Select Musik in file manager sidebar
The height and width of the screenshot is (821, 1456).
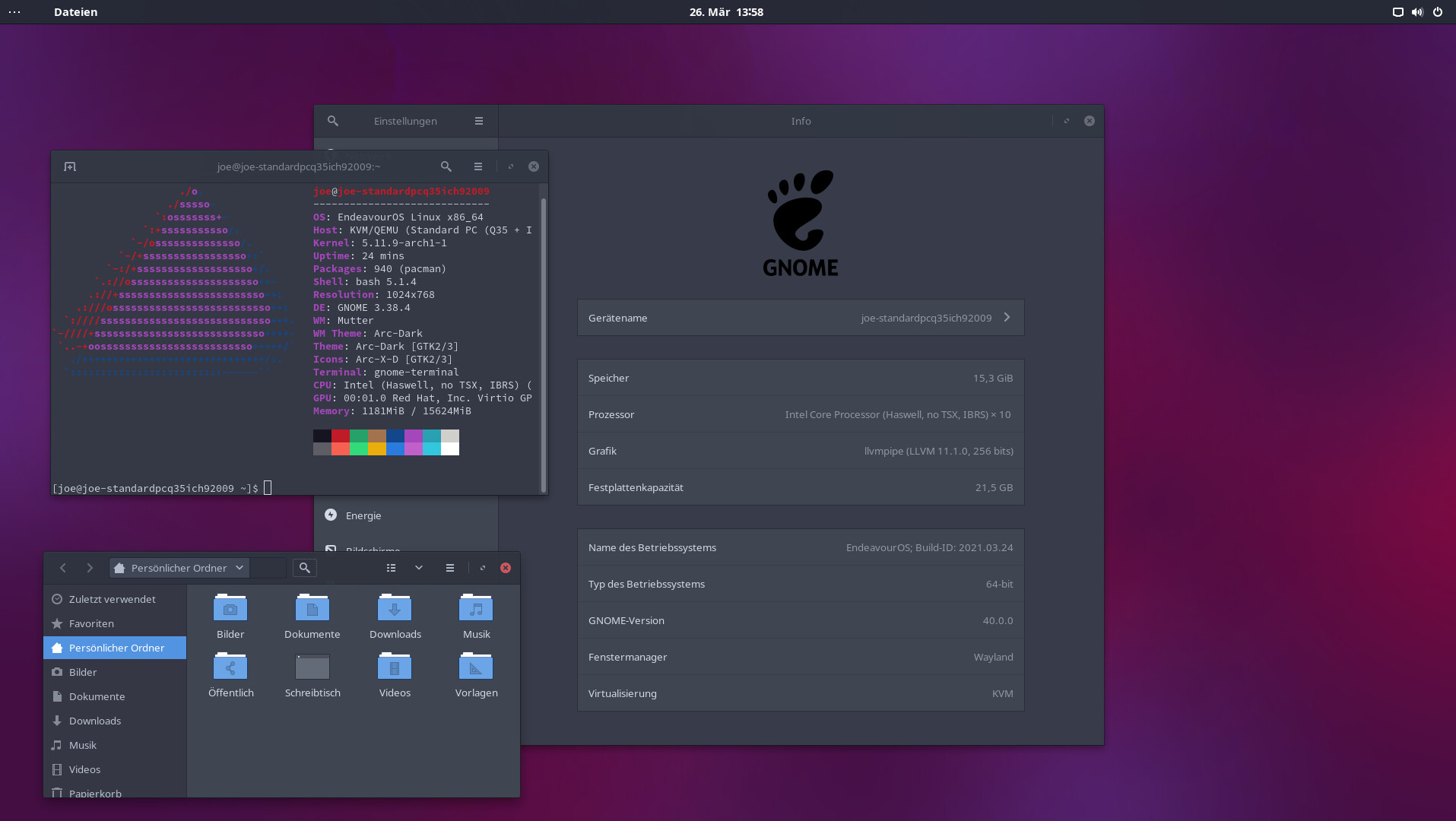click(x=115, y=745)
